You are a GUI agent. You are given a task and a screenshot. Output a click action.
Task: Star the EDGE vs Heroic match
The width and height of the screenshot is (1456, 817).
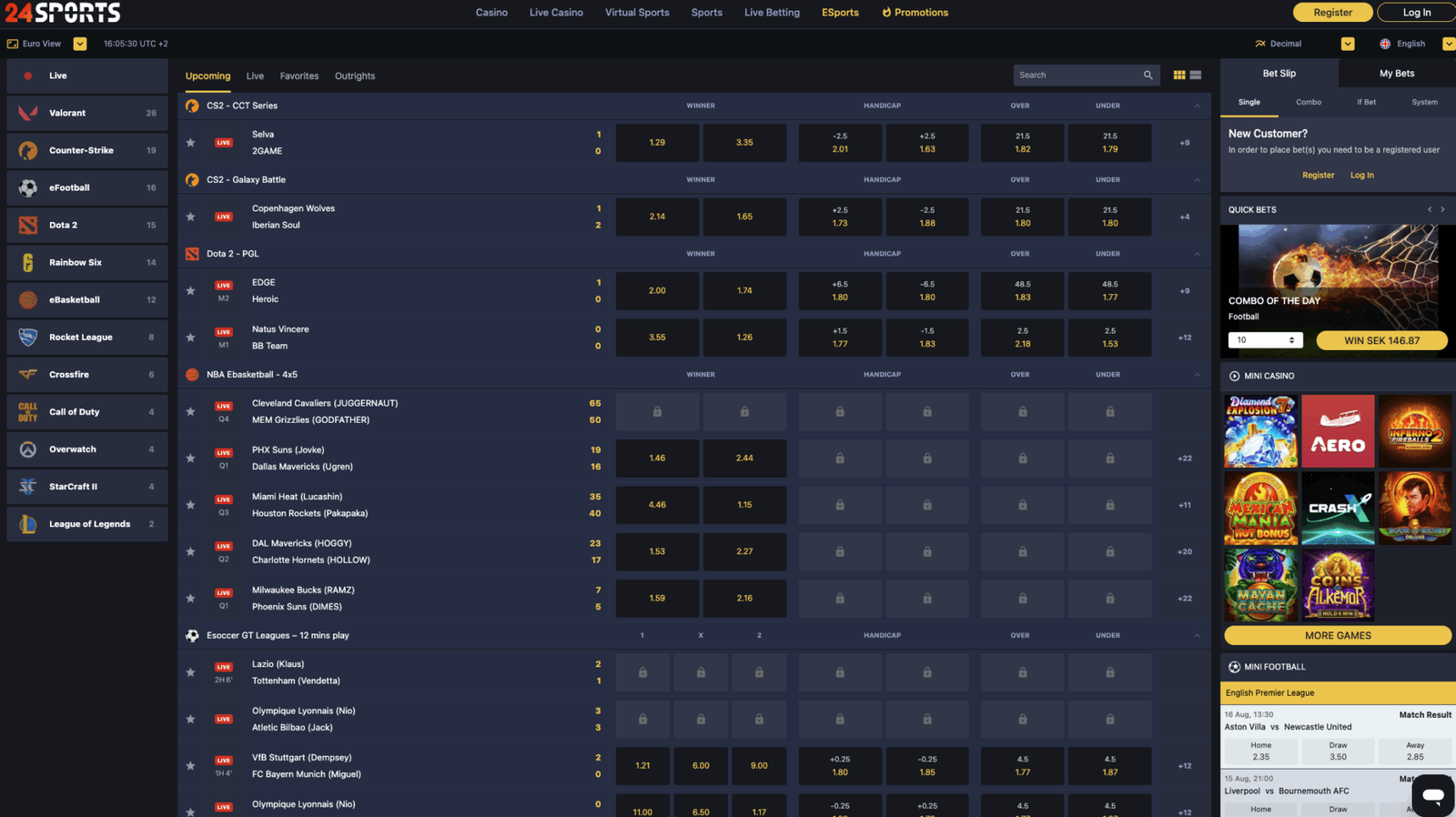click(x=190, y=291)
